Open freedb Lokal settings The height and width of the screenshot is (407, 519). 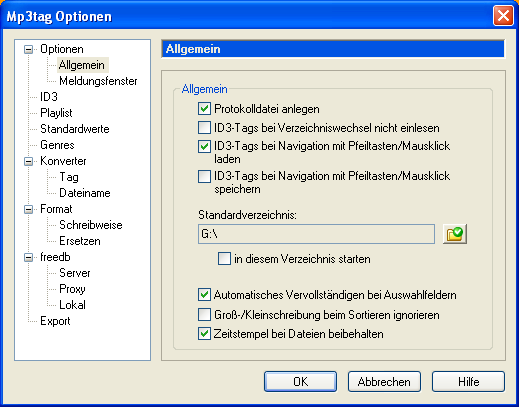tap(72, 305)
